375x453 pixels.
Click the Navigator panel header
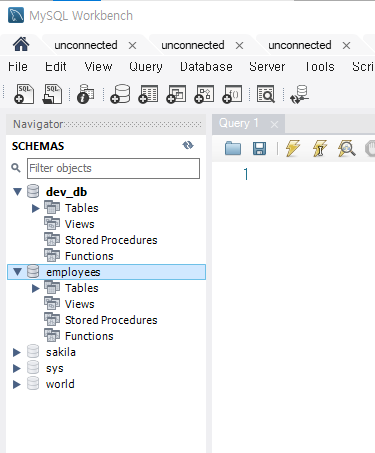106,124
